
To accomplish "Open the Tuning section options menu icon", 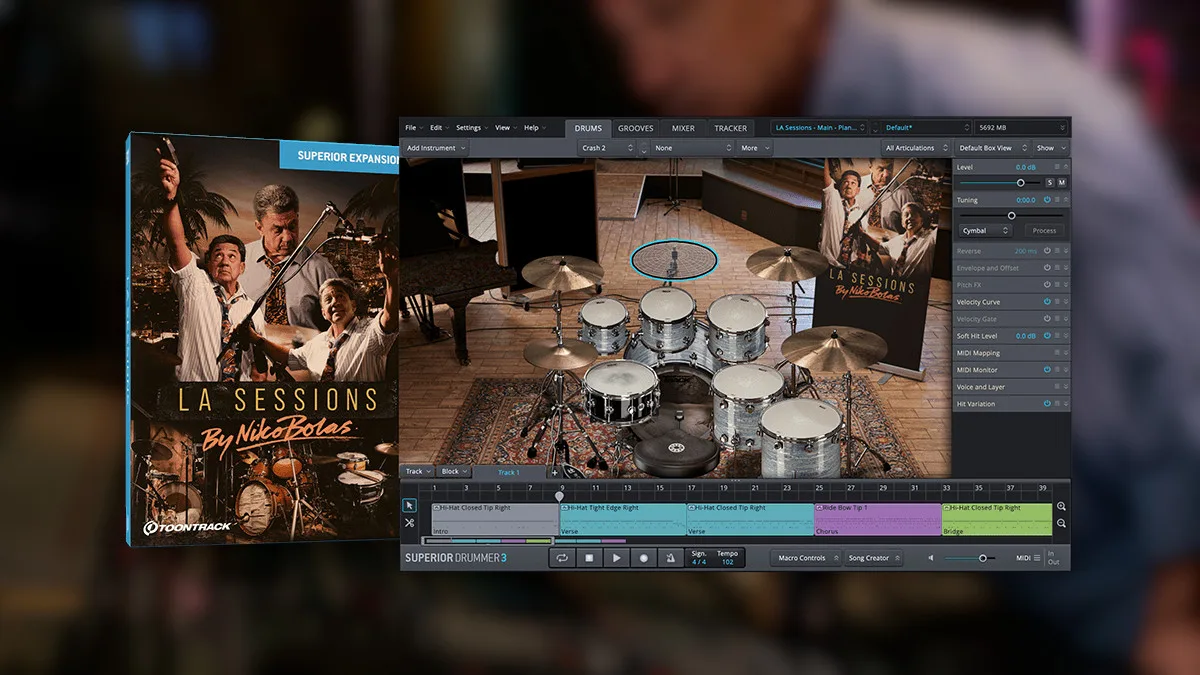I will point(1057,200).
